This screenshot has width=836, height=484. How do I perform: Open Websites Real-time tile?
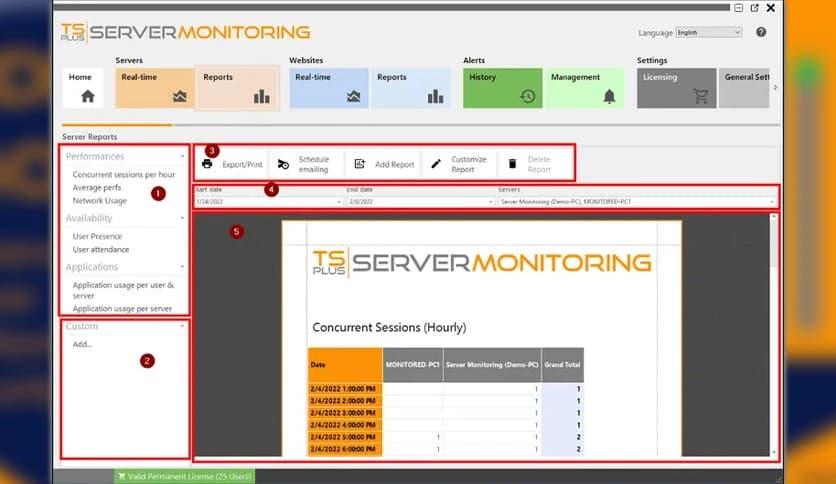328,88
